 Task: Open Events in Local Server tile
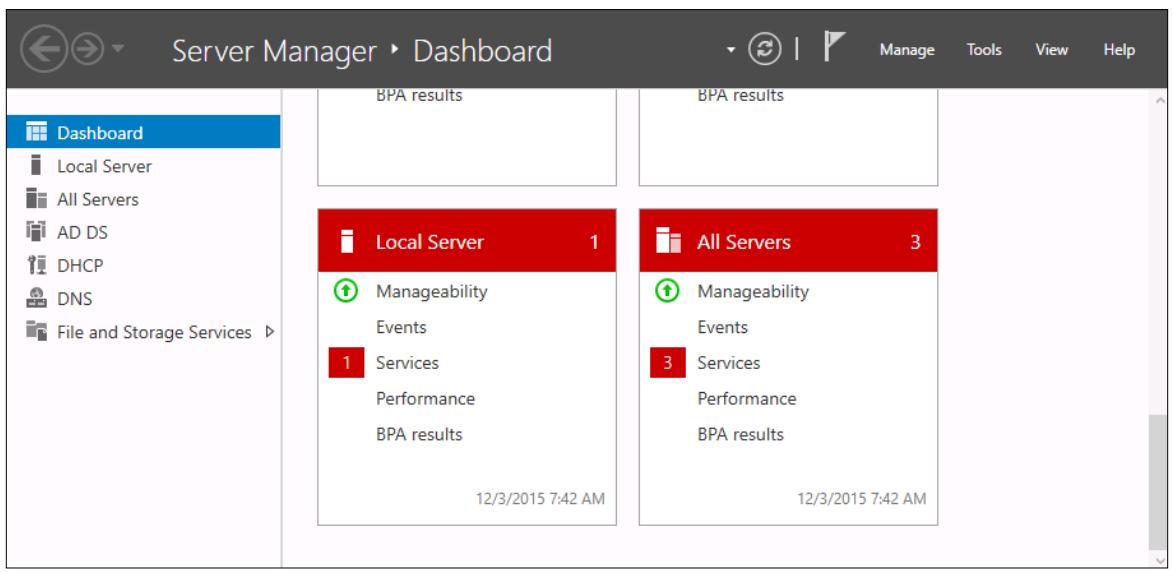401,327
